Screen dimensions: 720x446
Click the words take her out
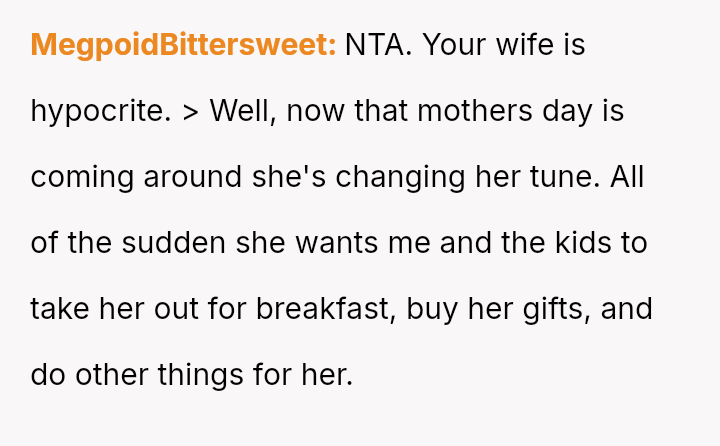(113, 309)
